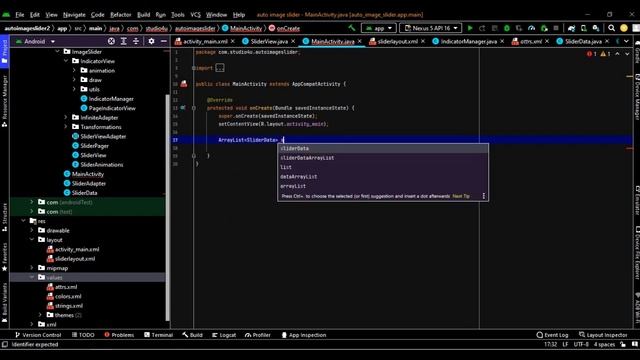Image resolution: width=640 pixels, height=360 pixels.
Task: Open the Layout Inspector tool window
Action: coord(603,335)
